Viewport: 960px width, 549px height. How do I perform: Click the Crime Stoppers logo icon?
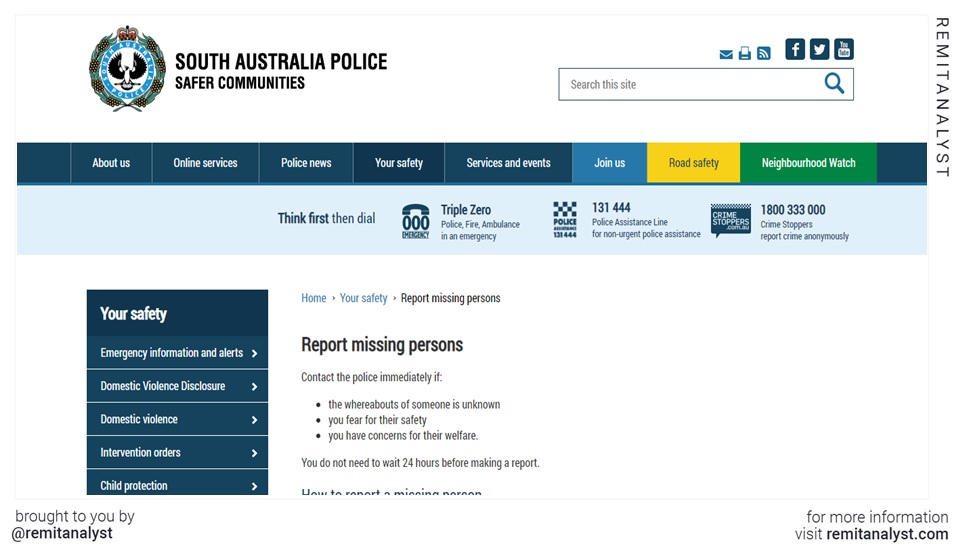[x=730, y=220]
